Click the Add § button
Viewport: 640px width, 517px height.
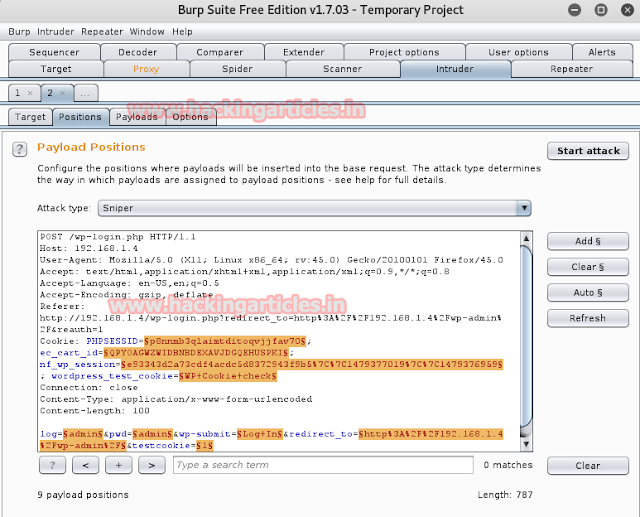coord(588,241)
